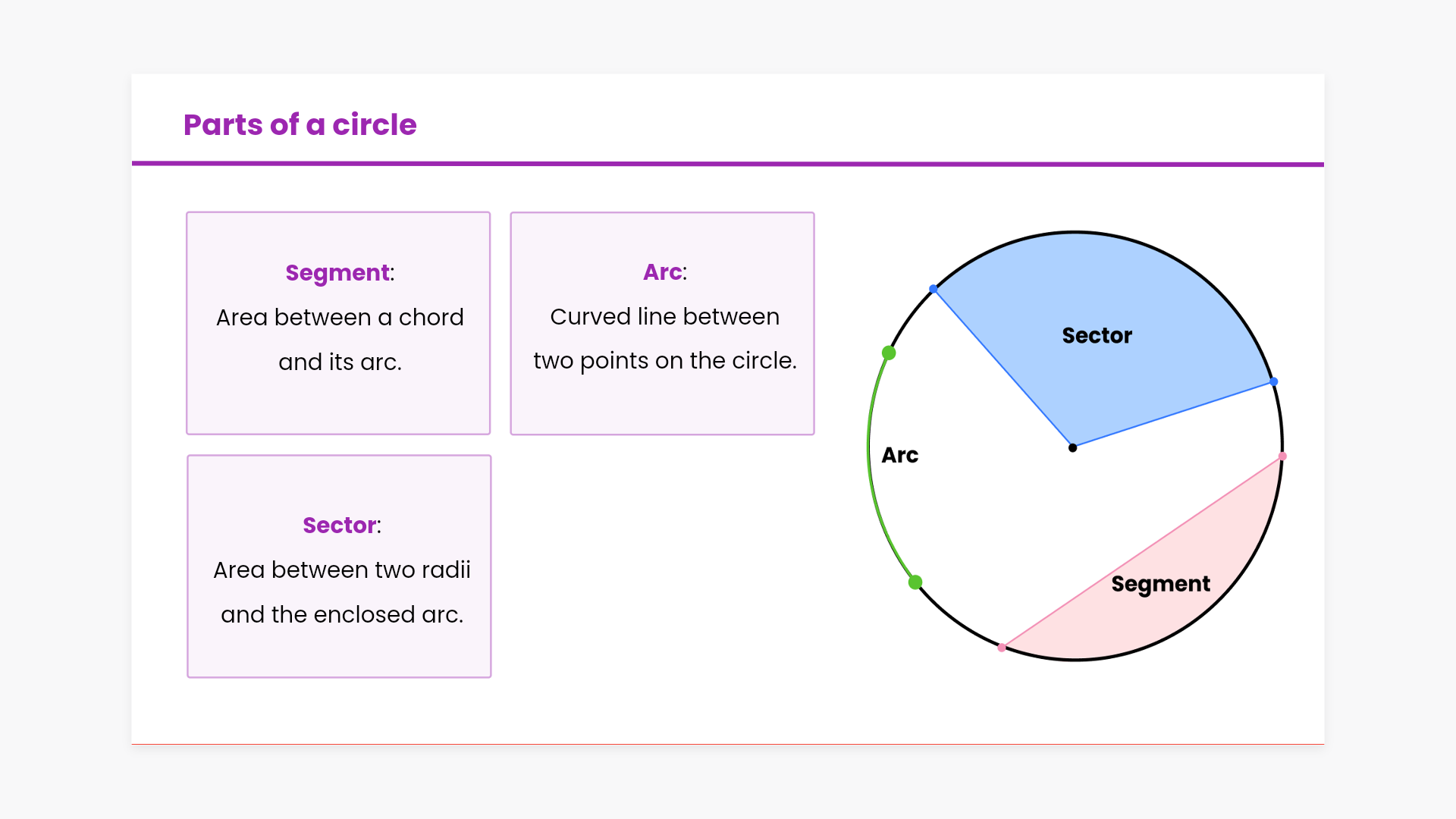The width and height of the screenshot is (1456, 819).
Task: Select the upper green arc endpoint
Action: pyautogui.click(x=889, y=353)
